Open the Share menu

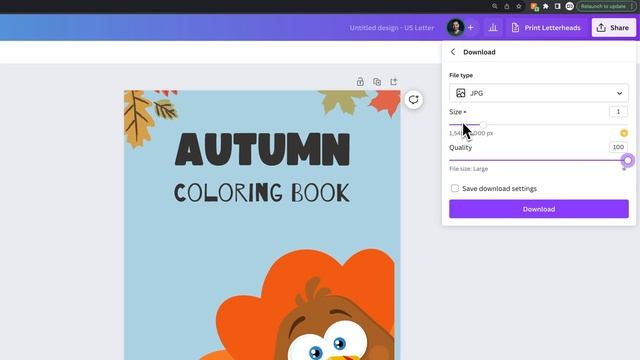(x=613, y=28)
